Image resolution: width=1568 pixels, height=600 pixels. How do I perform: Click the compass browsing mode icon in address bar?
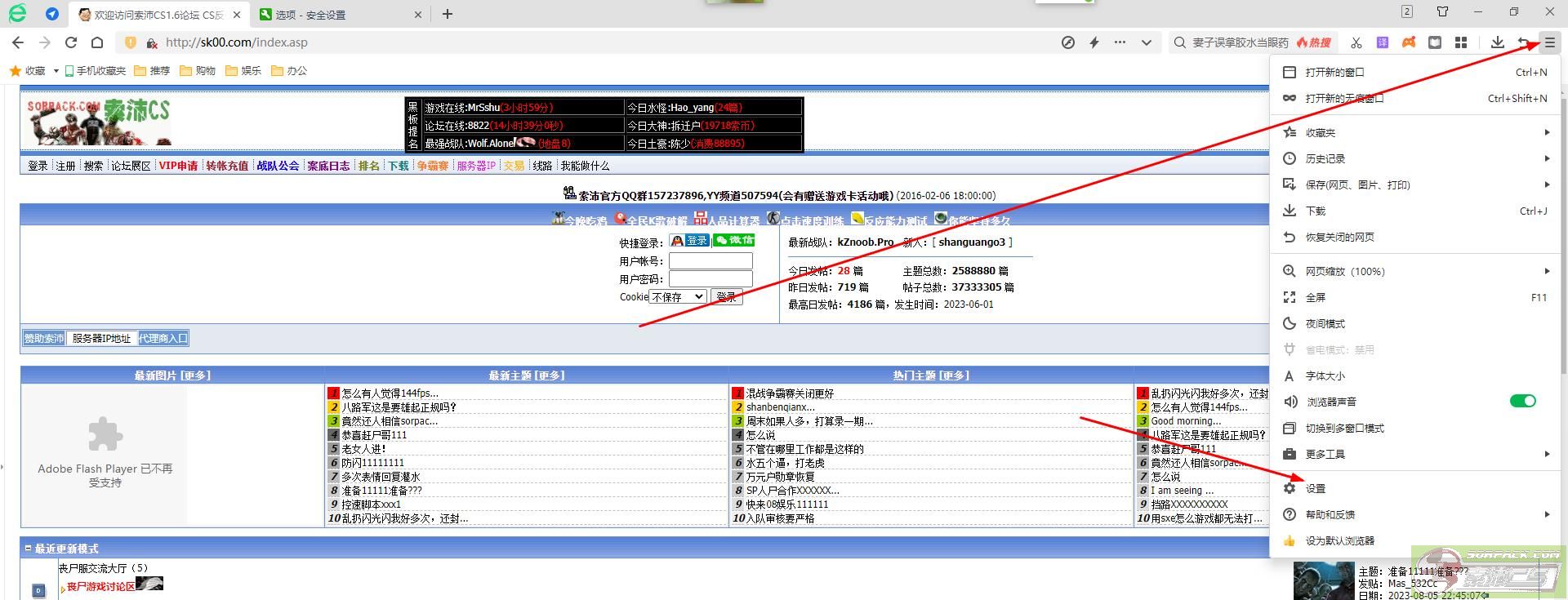(1067, 42)
